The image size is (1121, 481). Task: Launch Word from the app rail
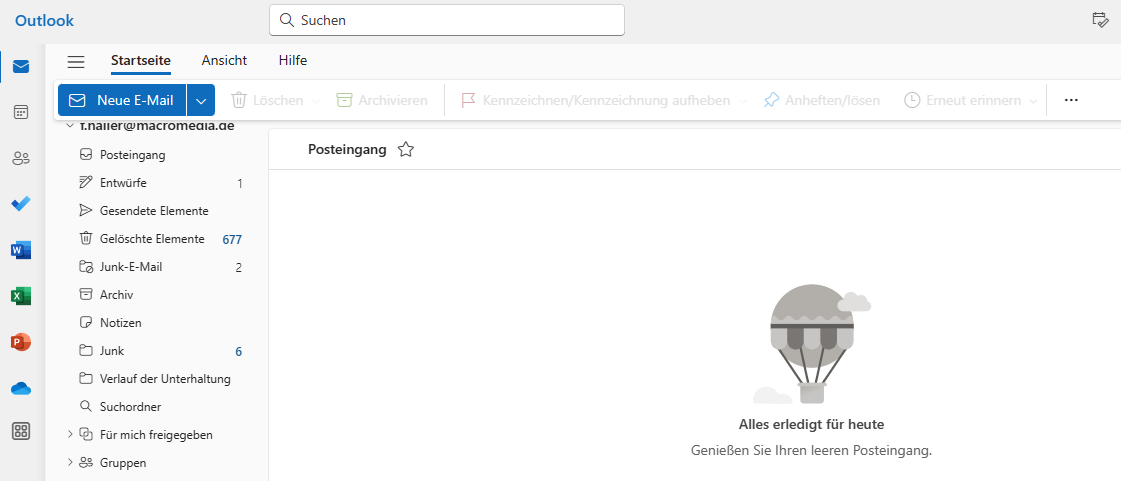(21, 250)
